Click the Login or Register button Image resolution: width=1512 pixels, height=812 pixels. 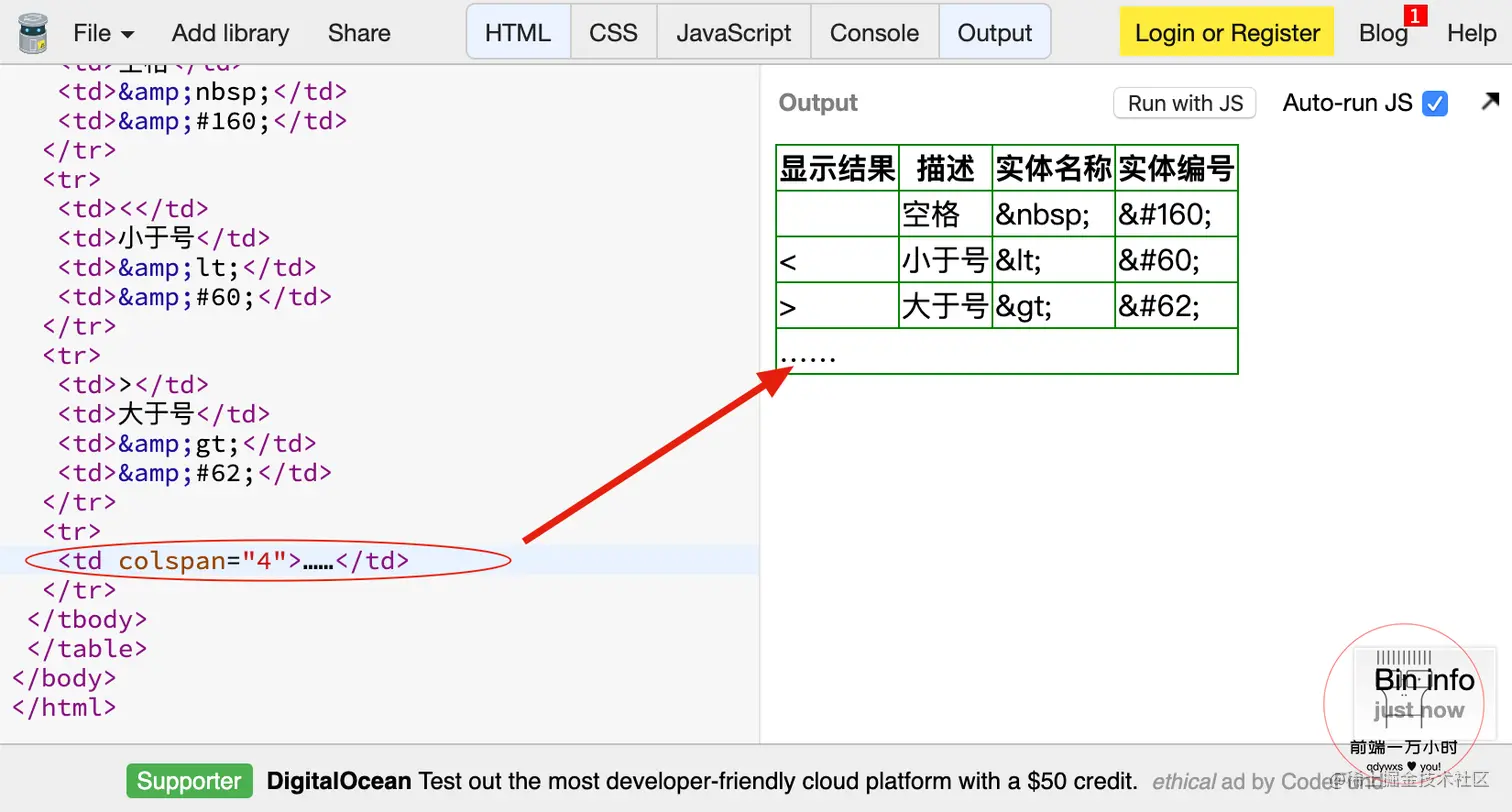point(1227,32)
